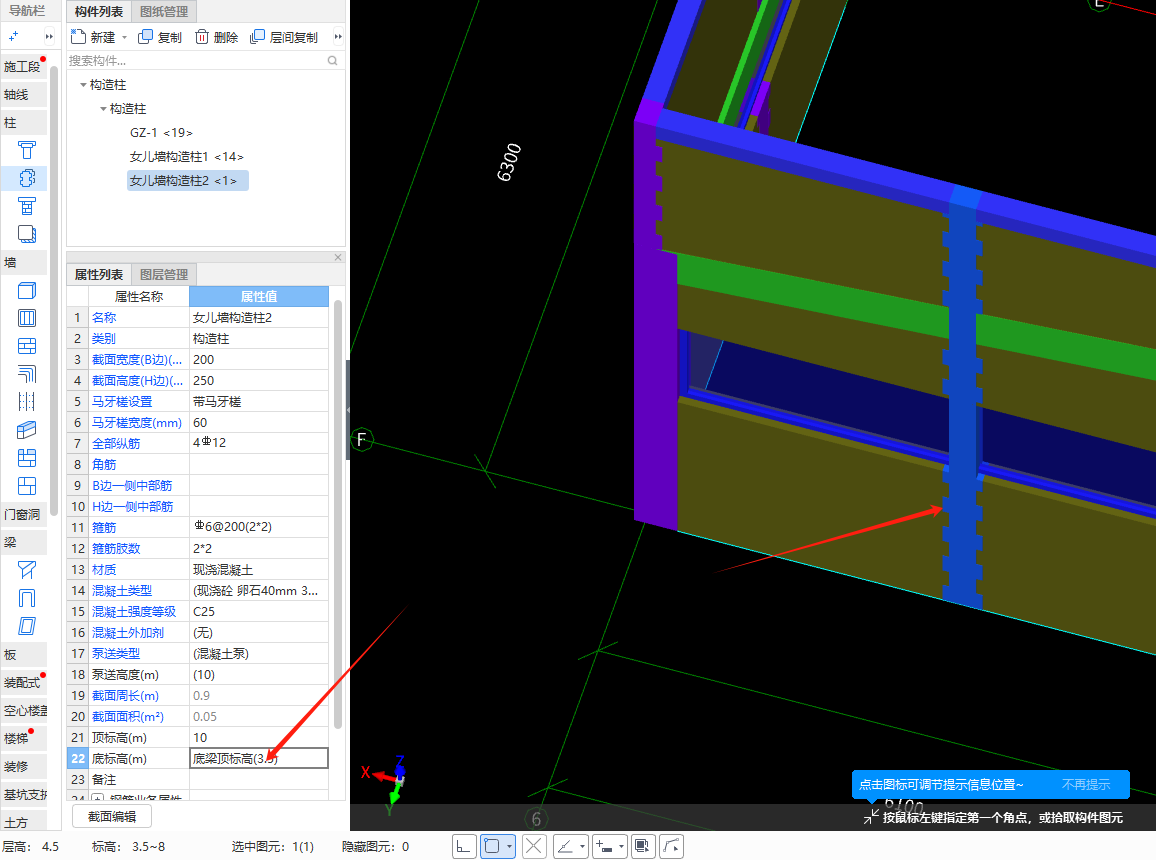Image resolution: width=1156 pixels, height=860 pixels.
Task: Select 女儿墙构造柱1 <14> component
Action: (x=187, y=156)
